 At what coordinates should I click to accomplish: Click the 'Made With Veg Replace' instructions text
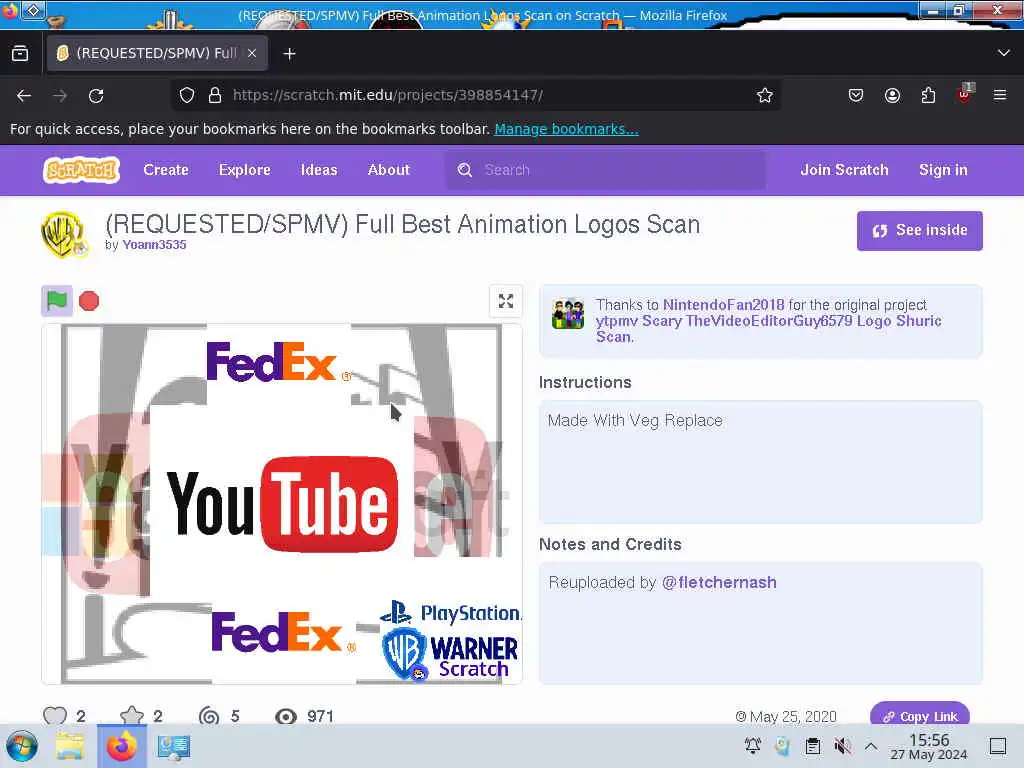(x=635, y=421)
